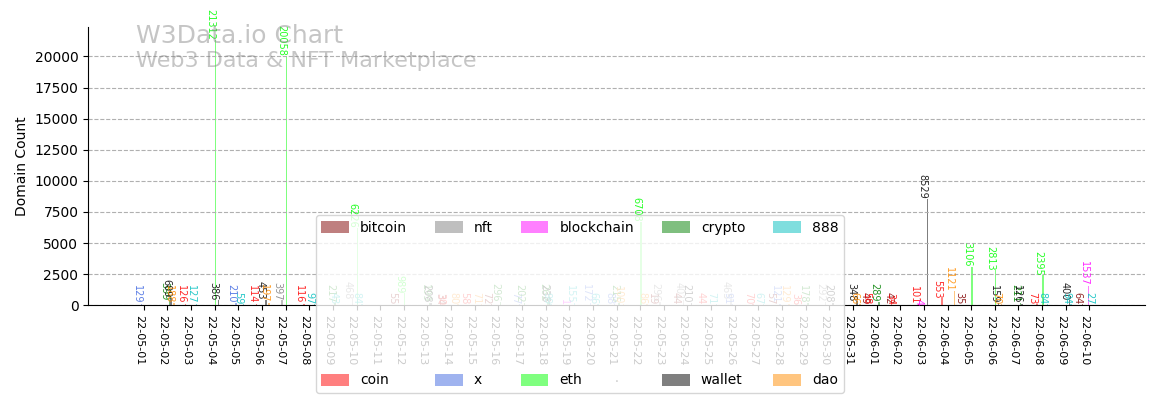Click the bitcoin legend color swatch

[x=334, y=227]
